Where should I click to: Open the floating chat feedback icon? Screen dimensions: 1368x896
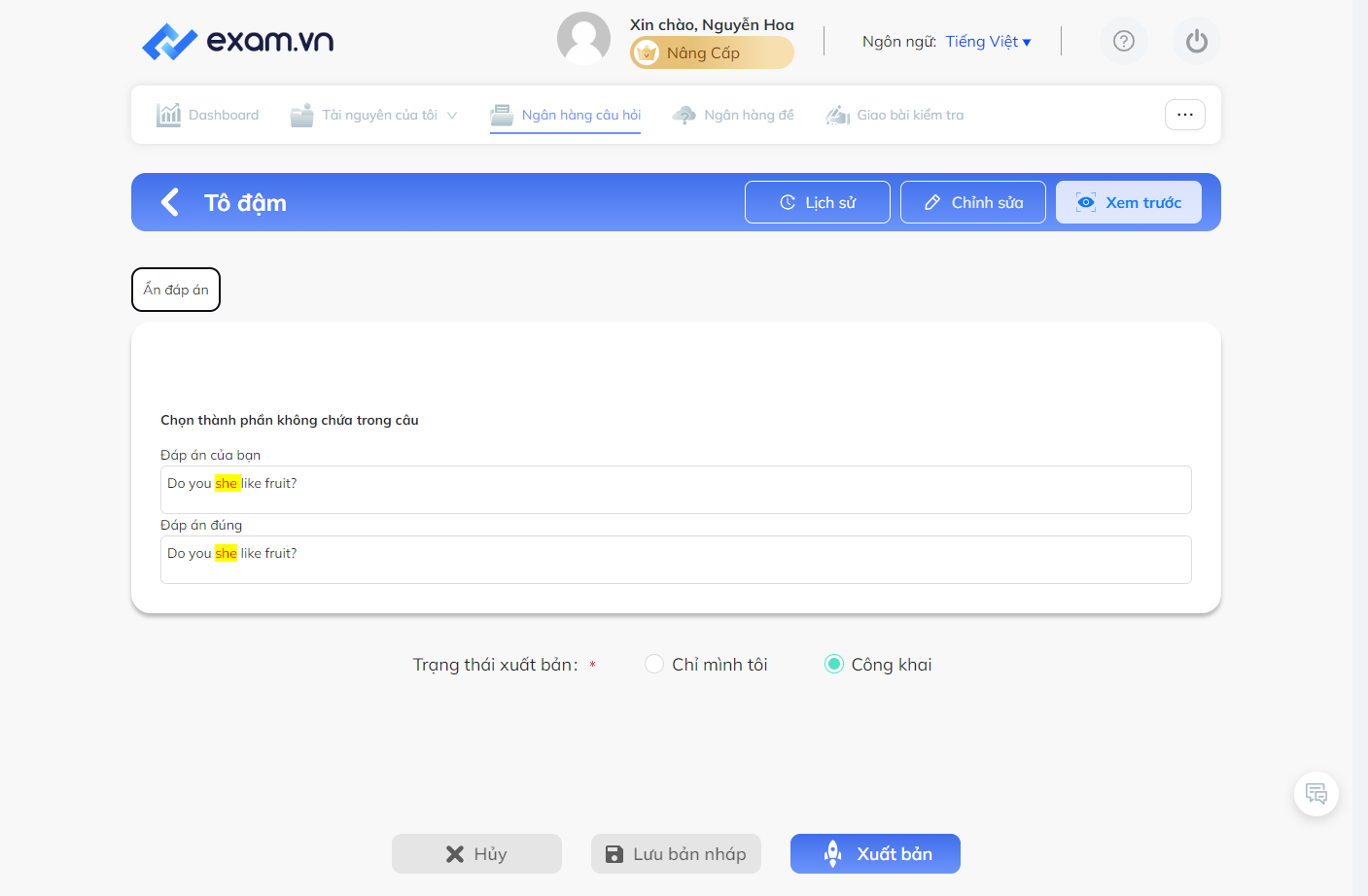(1316, 794)
